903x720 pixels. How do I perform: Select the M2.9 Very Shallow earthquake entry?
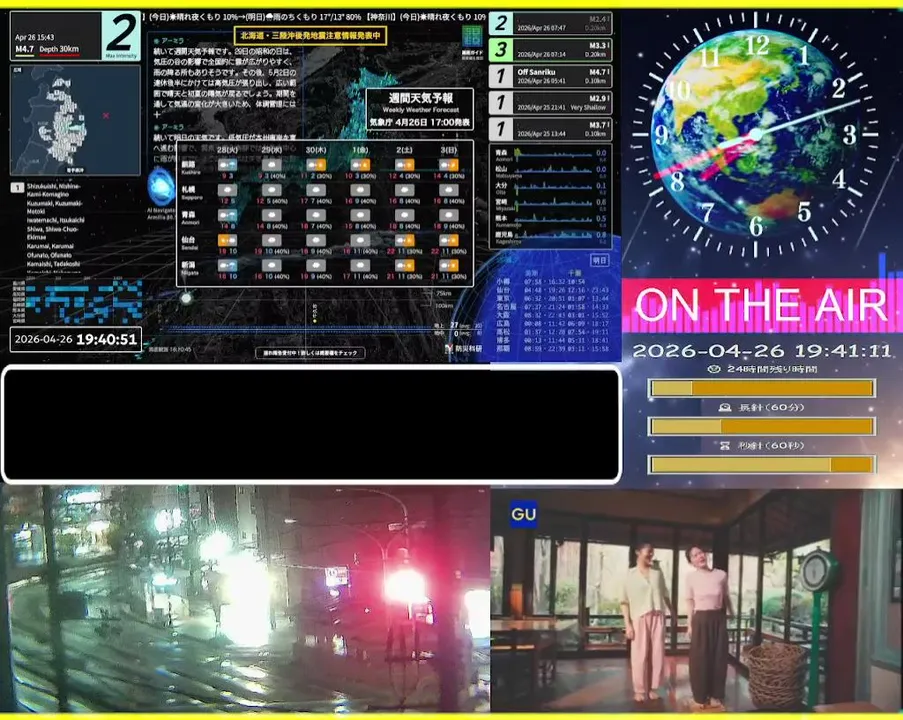click(x=550, y=103)
